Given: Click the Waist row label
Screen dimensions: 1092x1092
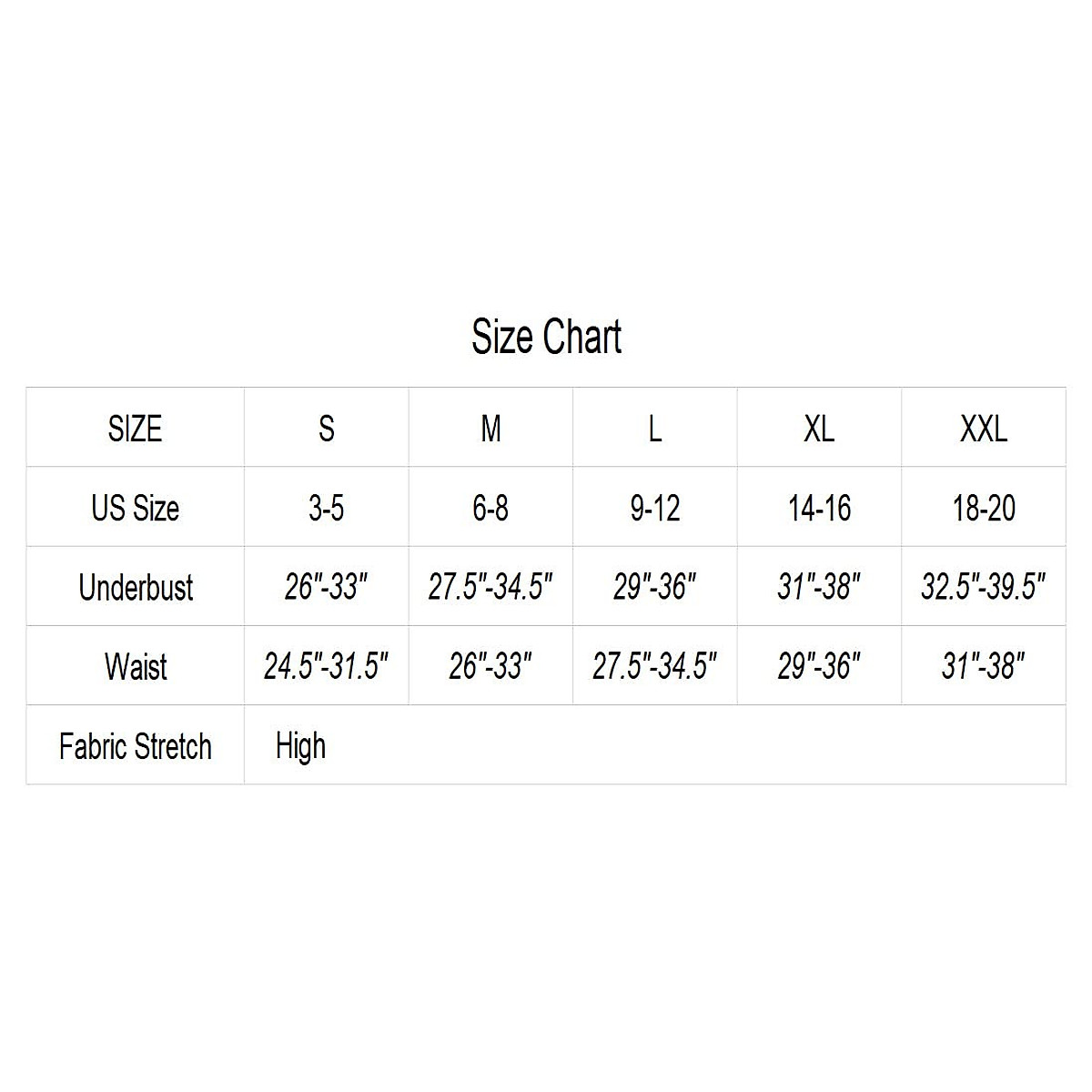Looking at the screenshot, I should 136,666.
